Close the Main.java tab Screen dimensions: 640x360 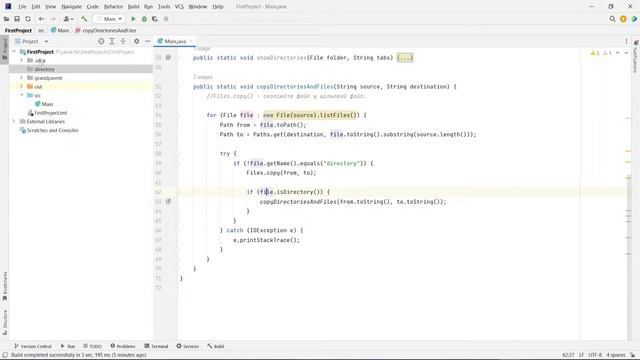click(191, 41)
